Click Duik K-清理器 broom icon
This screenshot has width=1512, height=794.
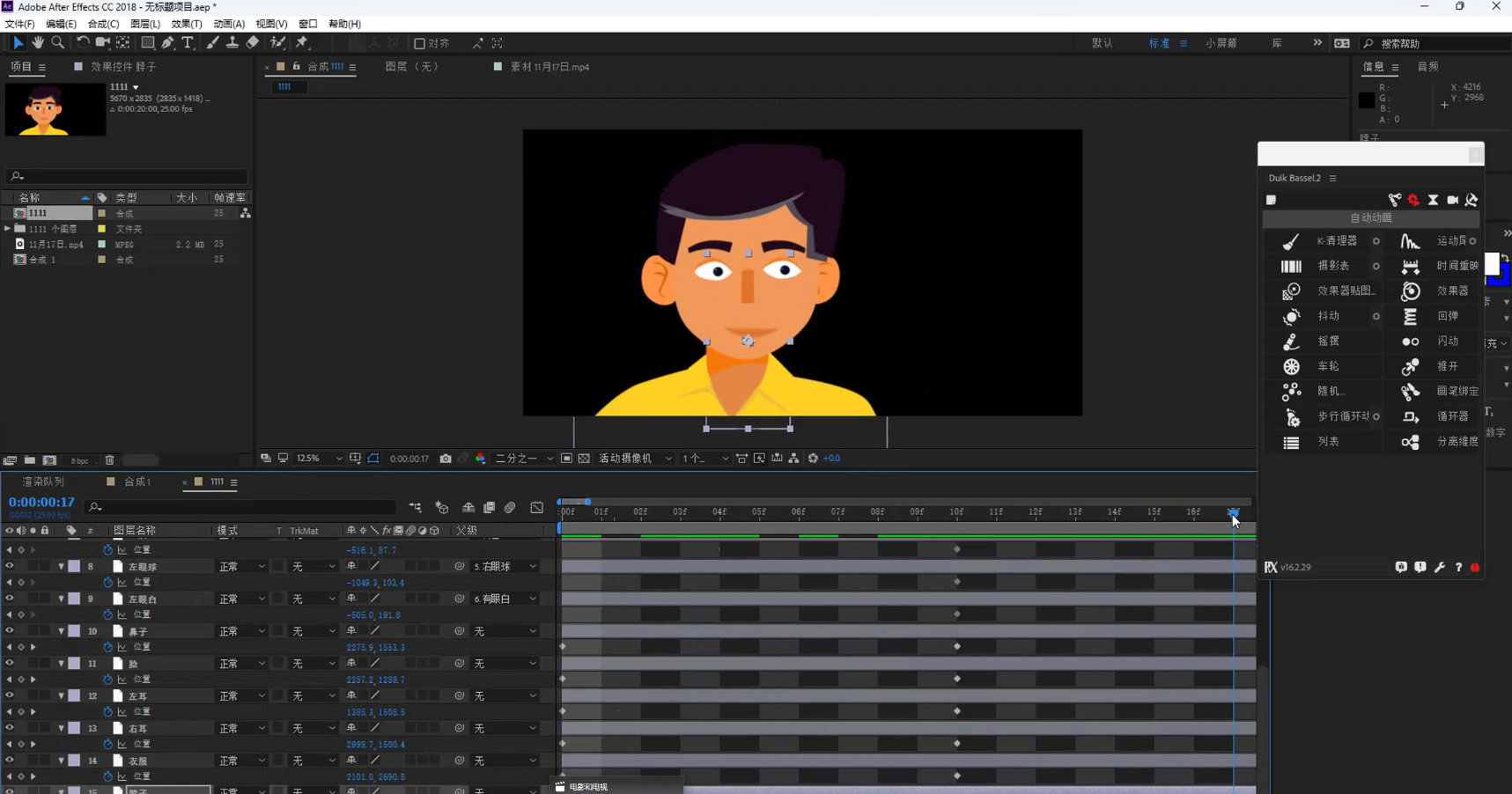tap(1291, 241)
